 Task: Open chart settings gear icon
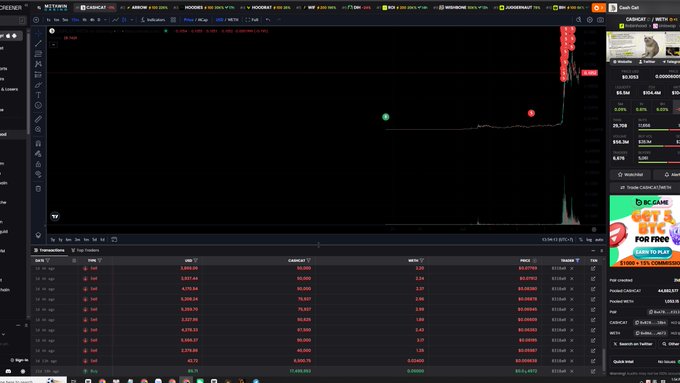point(589,20)
